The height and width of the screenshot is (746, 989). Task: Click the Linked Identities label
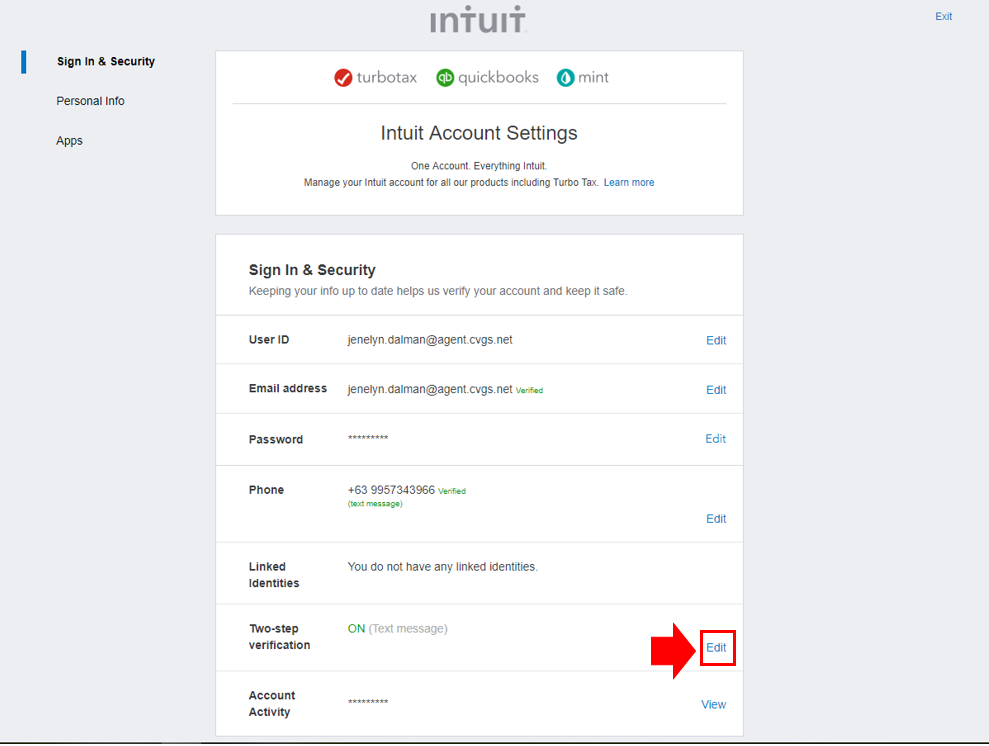[274, 575]
